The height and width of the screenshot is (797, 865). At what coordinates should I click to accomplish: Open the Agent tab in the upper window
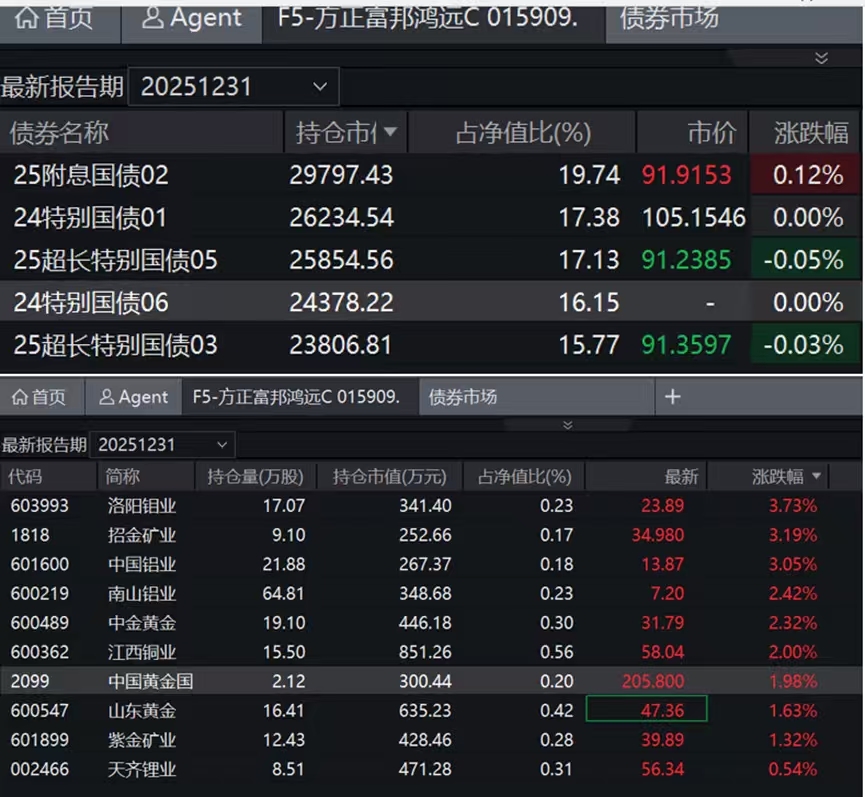pyautogui.click(x=191, y=22)
